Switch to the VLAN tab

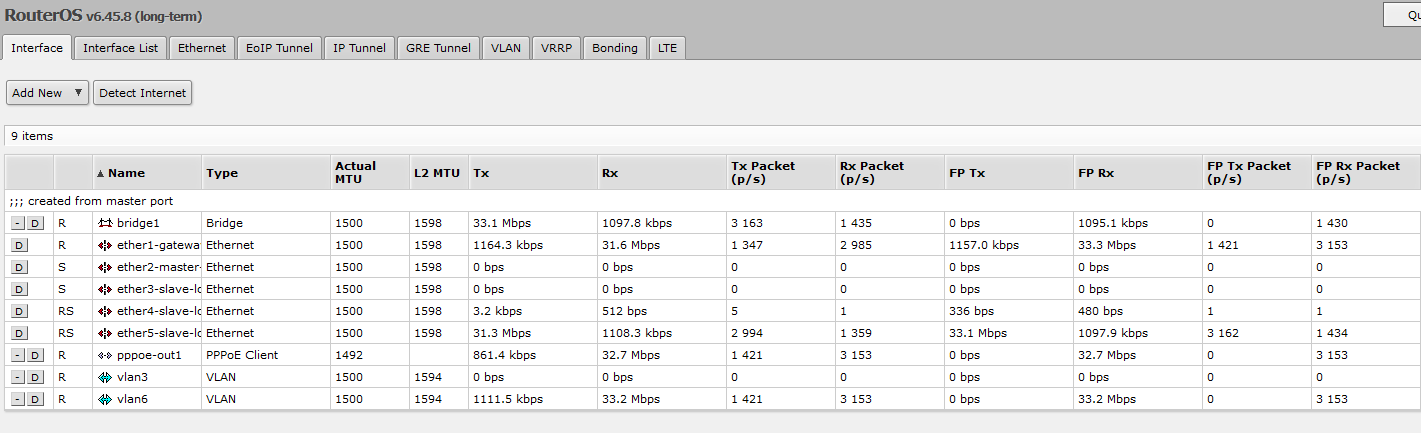(505, 48)
